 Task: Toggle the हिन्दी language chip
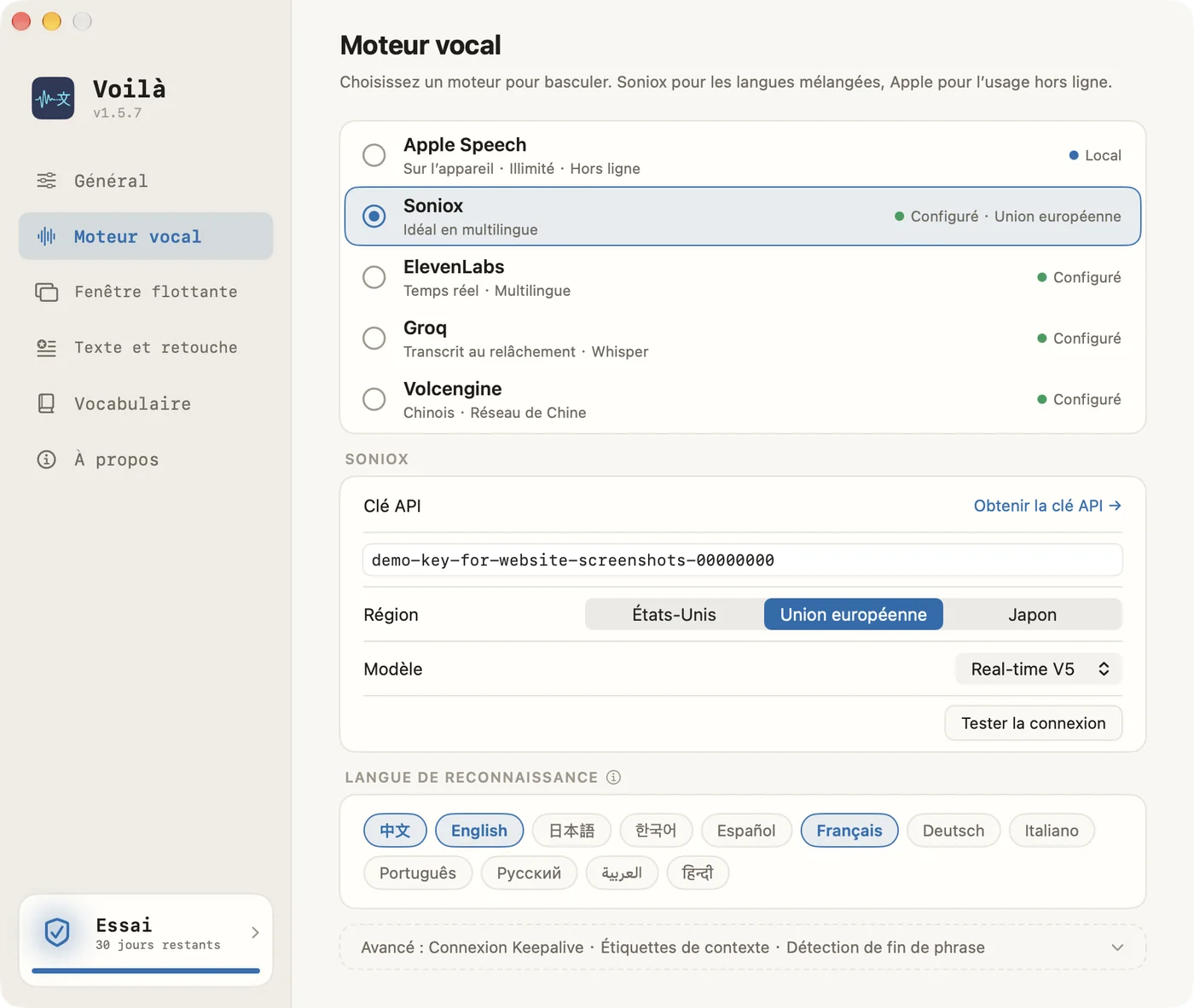point(698,873)
